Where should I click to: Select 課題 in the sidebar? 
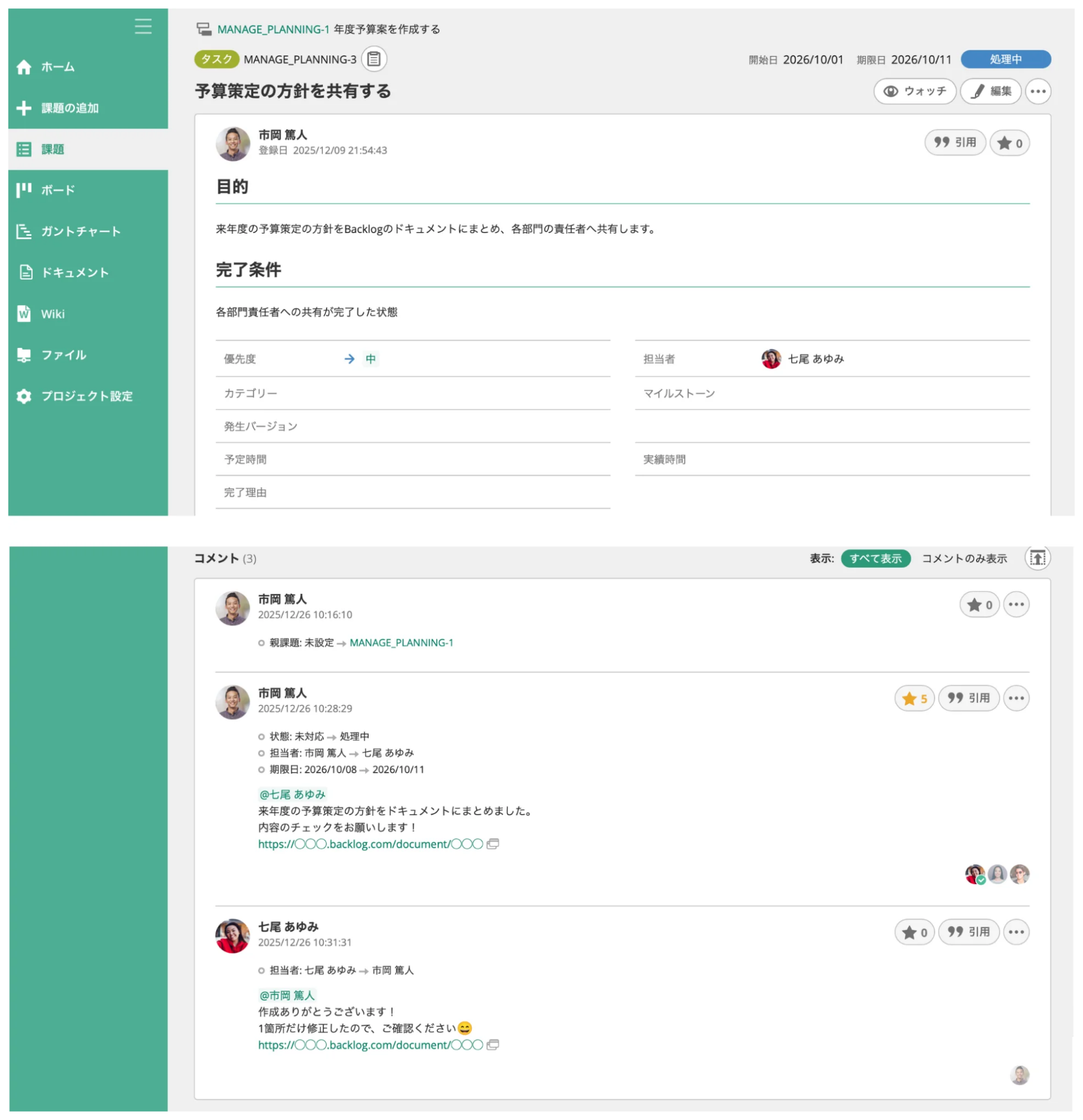click(88, 149)
